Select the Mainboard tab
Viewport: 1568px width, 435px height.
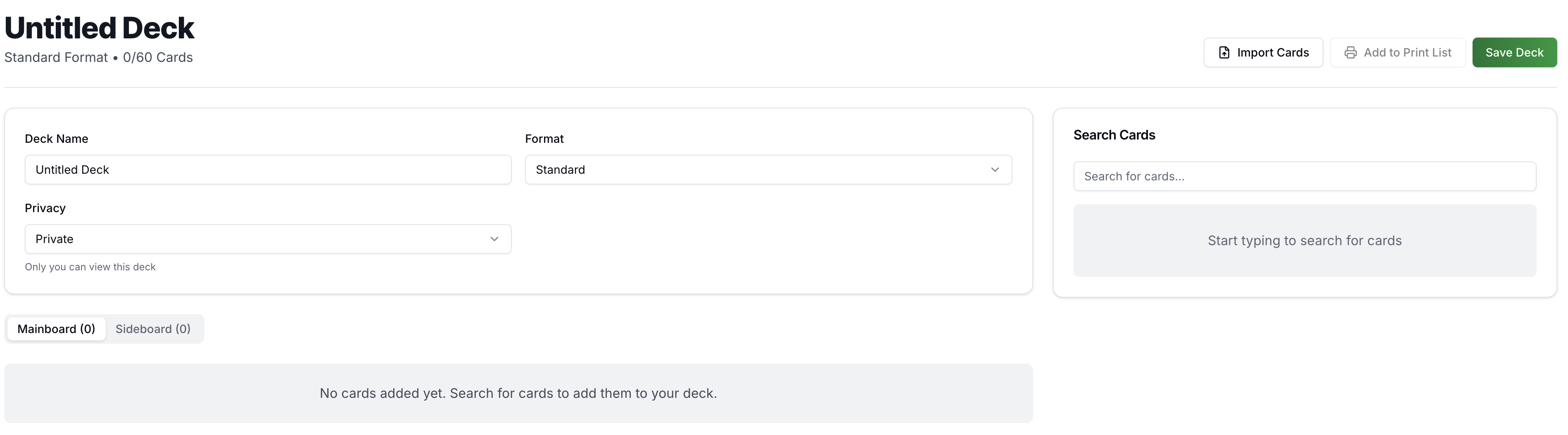[x=56, y=329]
